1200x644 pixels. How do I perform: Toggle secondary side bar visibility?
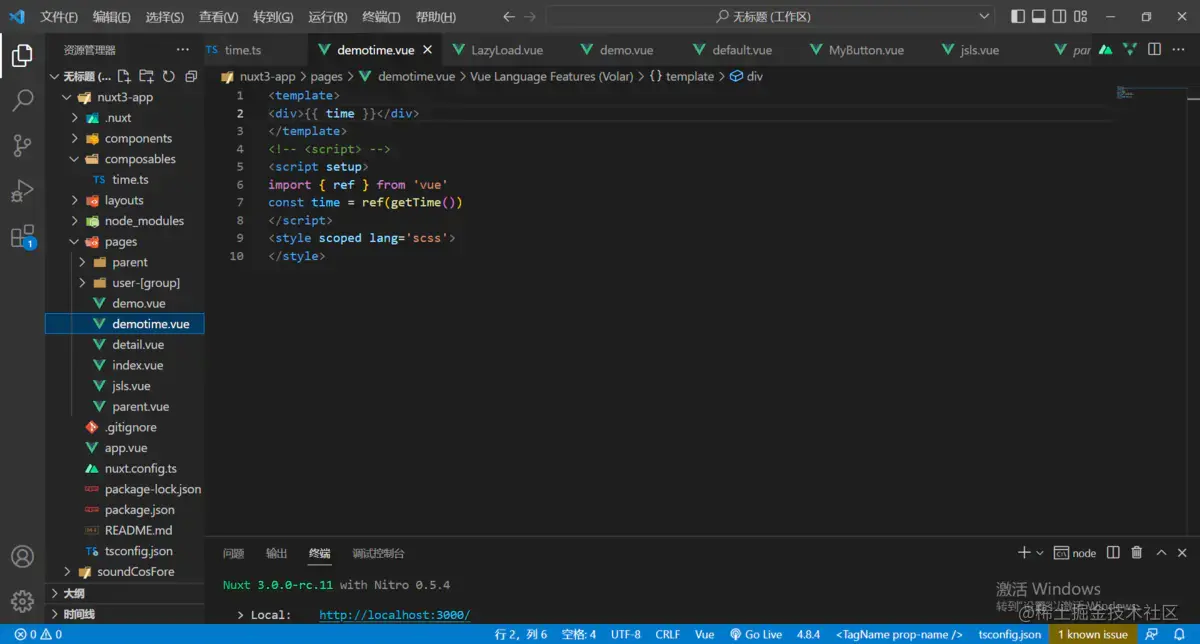[x=1061, y=17]
